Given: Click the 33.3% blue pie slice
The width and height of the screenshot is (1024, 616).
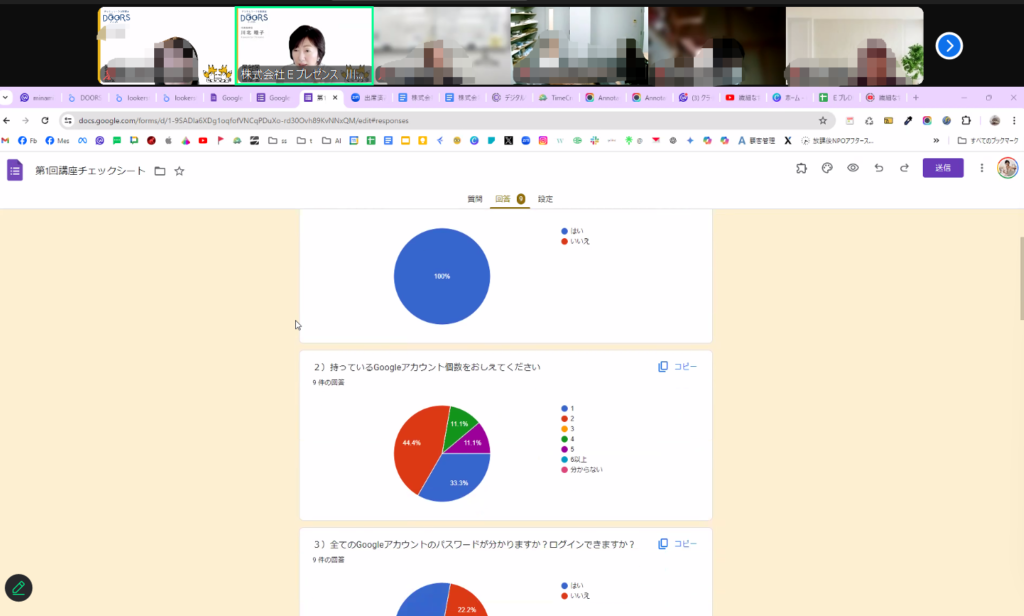Looking at the screenshot, I should pos(457,478).
